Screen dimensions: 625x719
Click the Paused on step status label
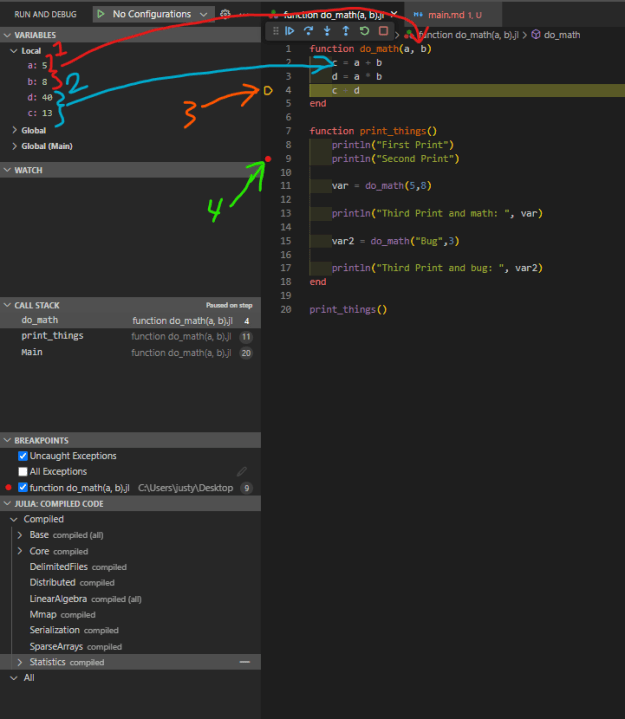[x=229, y=305]
